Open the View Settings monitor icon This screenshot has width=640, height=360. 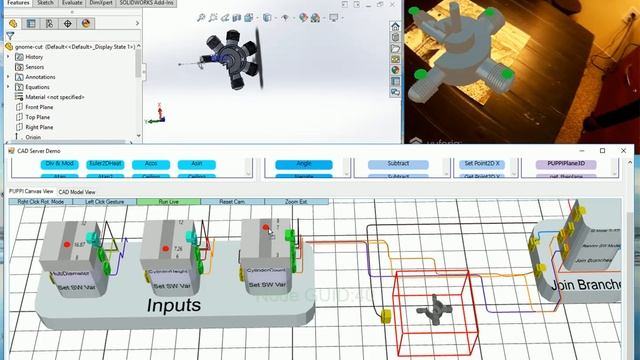tap(333, 18)
